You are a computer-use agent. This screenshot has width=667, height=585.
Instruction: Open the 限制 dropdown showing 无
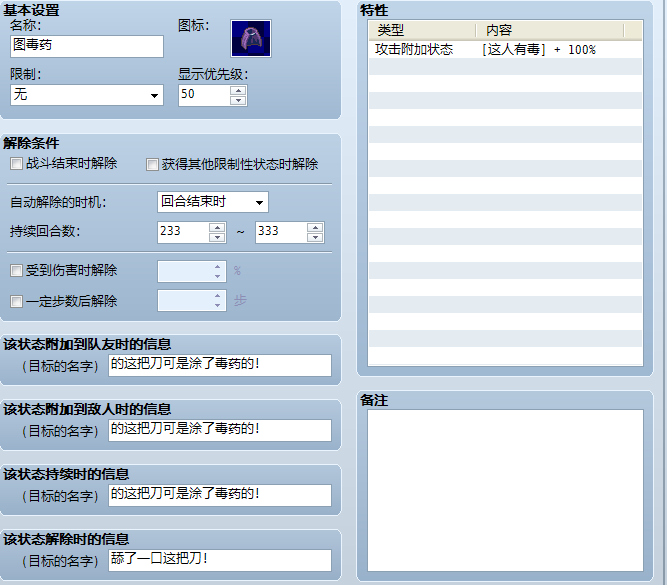point(87,95)
